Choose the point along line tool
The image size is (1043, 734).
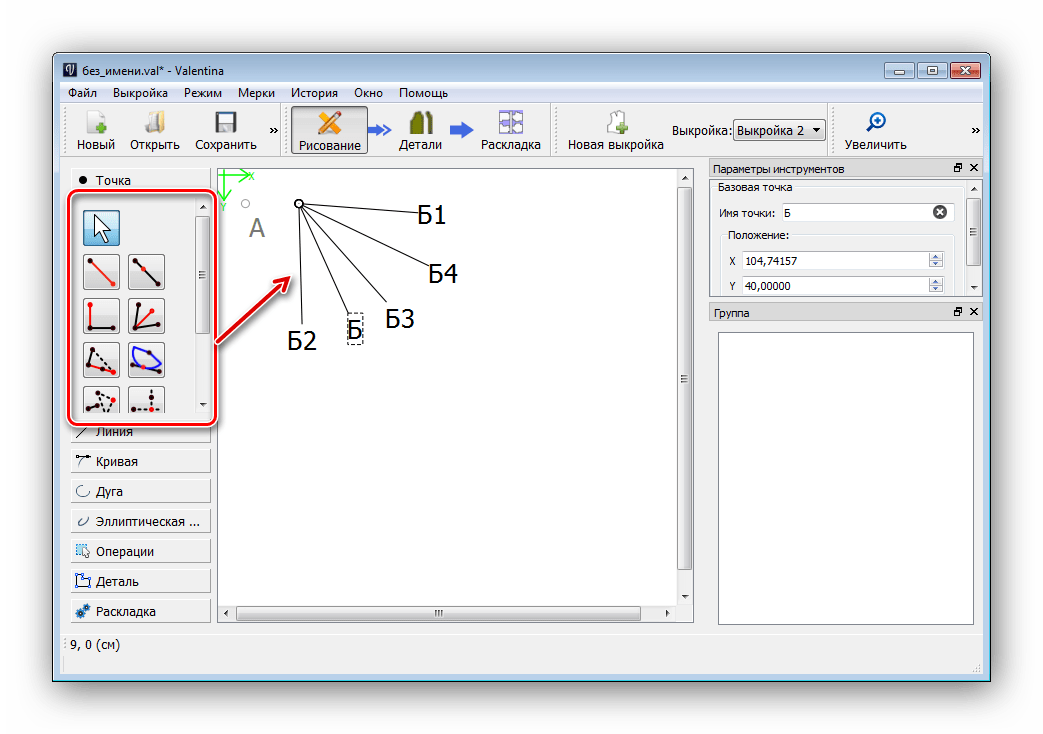coord(146,272)
